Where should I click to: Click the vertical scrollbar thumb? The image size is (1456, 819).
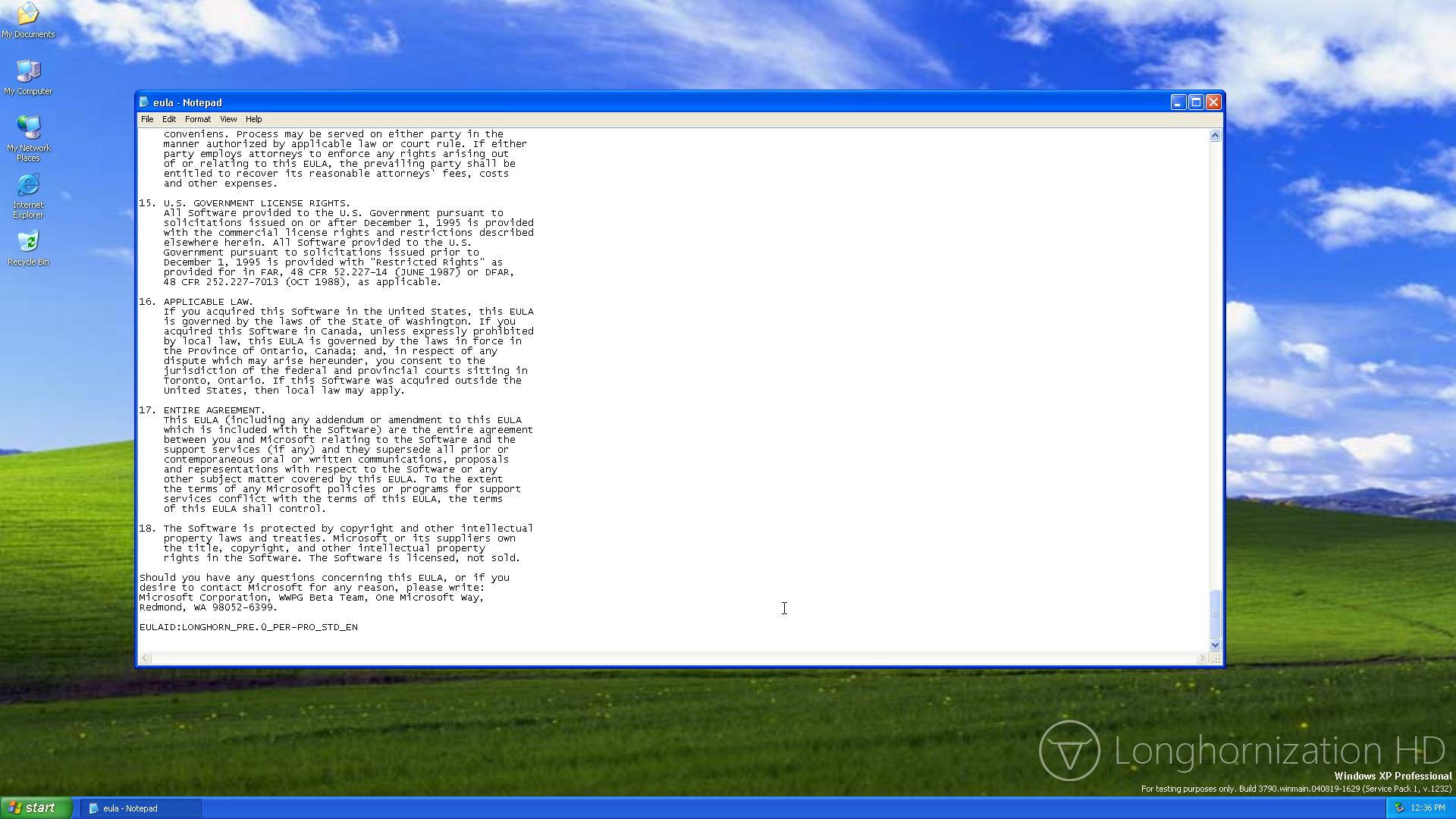1215,613
